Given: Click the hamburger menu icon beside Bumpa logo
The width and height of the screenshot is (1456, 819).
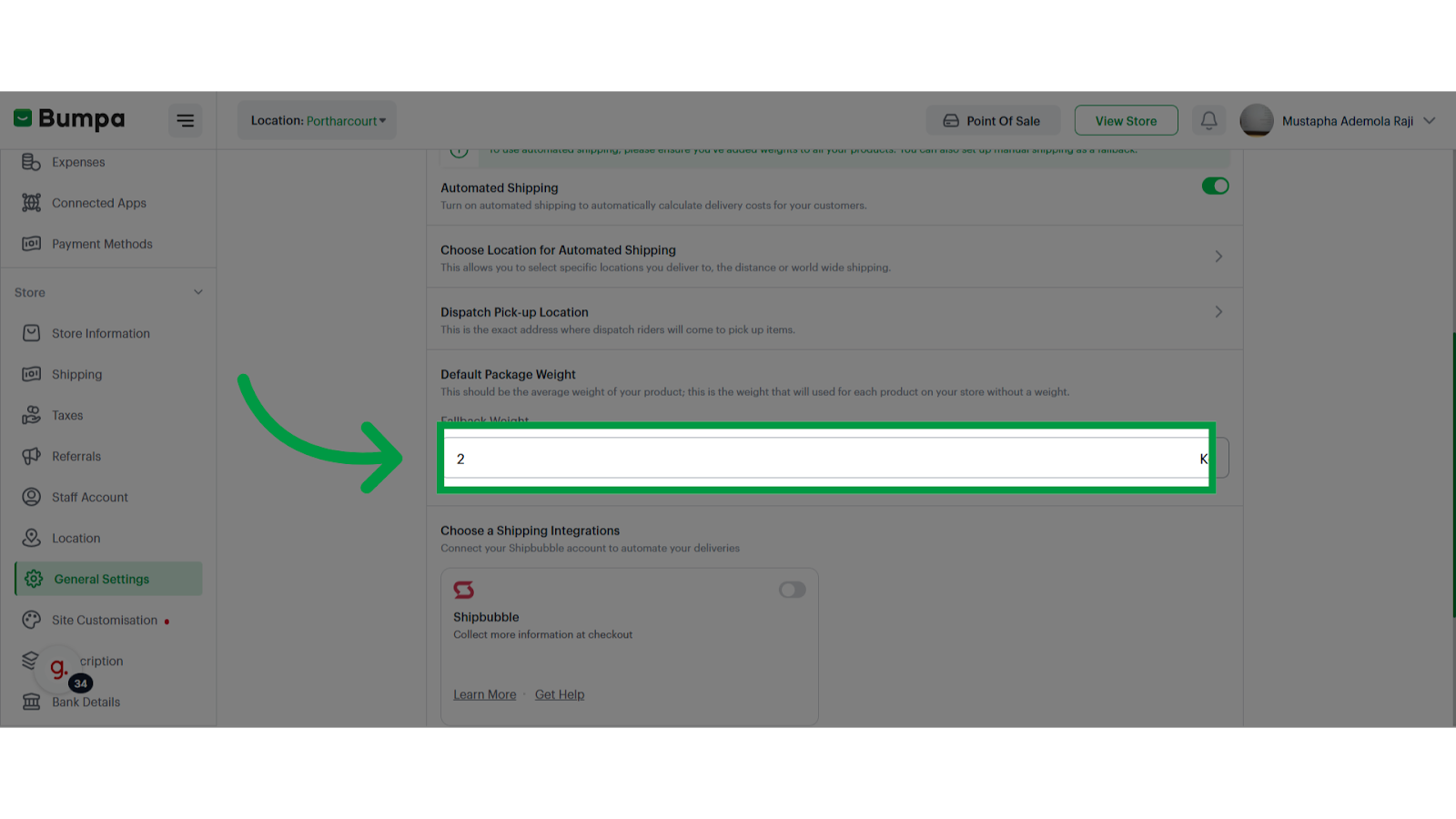Looking at the screenshot, I should (185, 120).
